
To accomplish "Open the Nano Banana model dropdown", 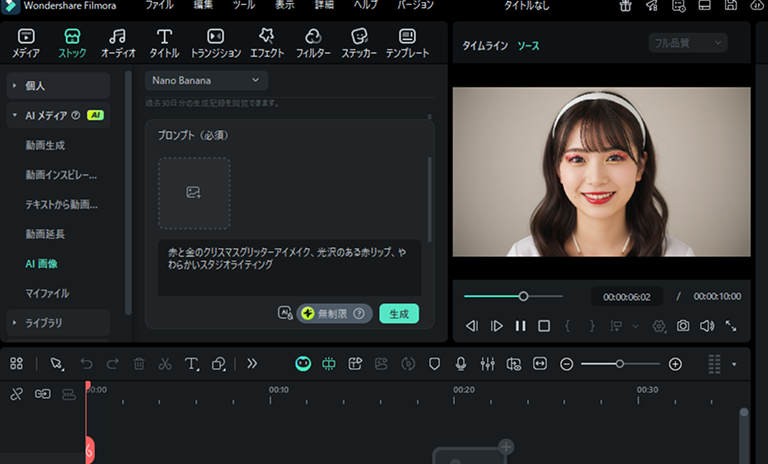I will tap(206, 80).
